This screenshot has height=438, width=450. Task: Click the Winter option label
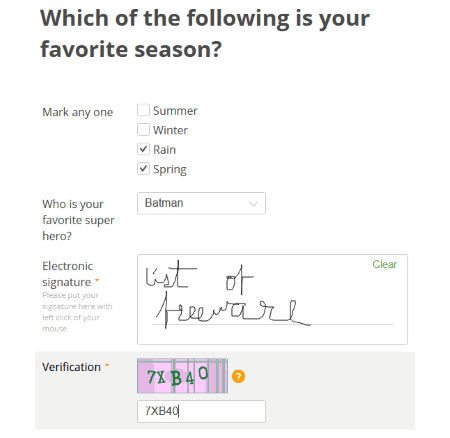170,130
